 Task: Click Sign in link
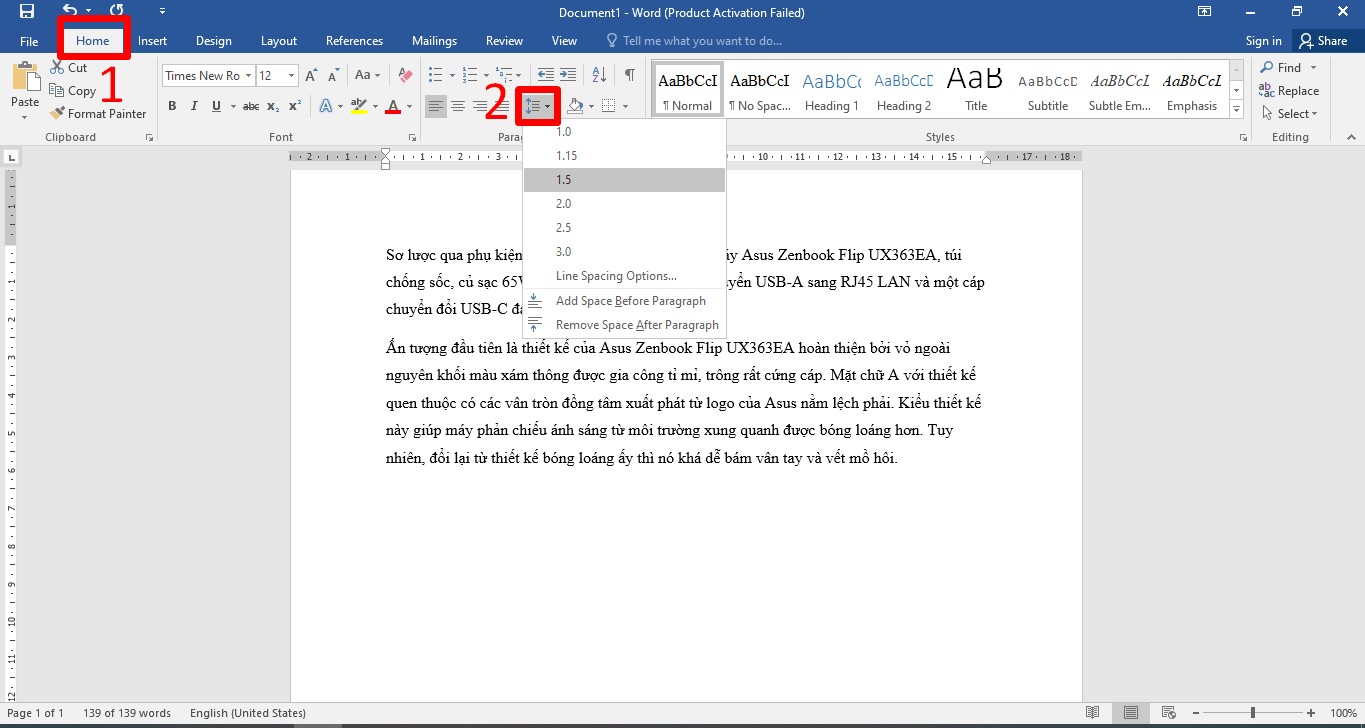pos(1263,41)
